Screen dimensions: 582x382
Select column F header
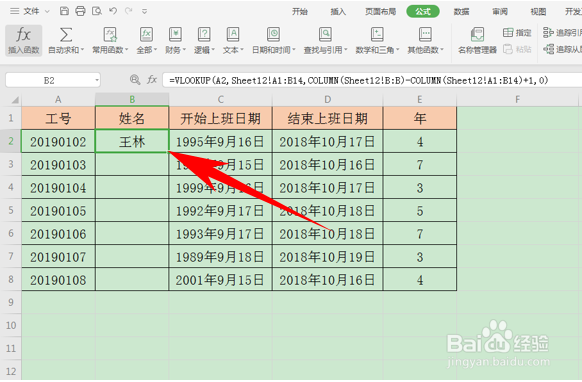pos(517,99)
